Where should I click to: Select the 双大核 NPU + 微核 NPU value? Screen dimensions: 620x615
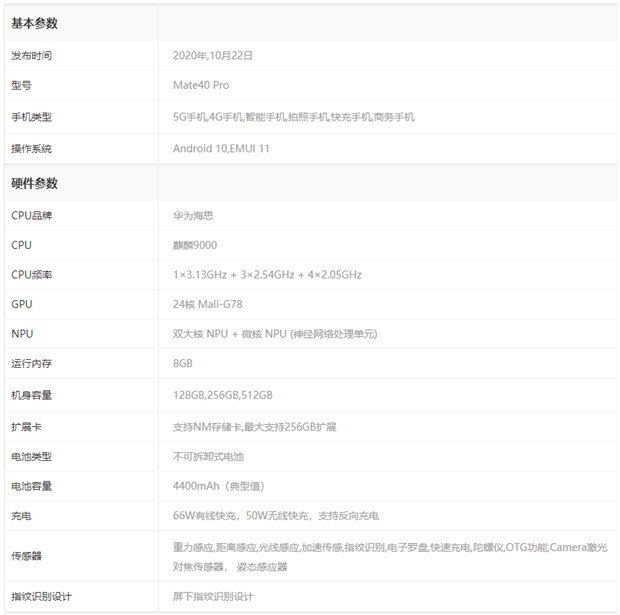[275, 334]
